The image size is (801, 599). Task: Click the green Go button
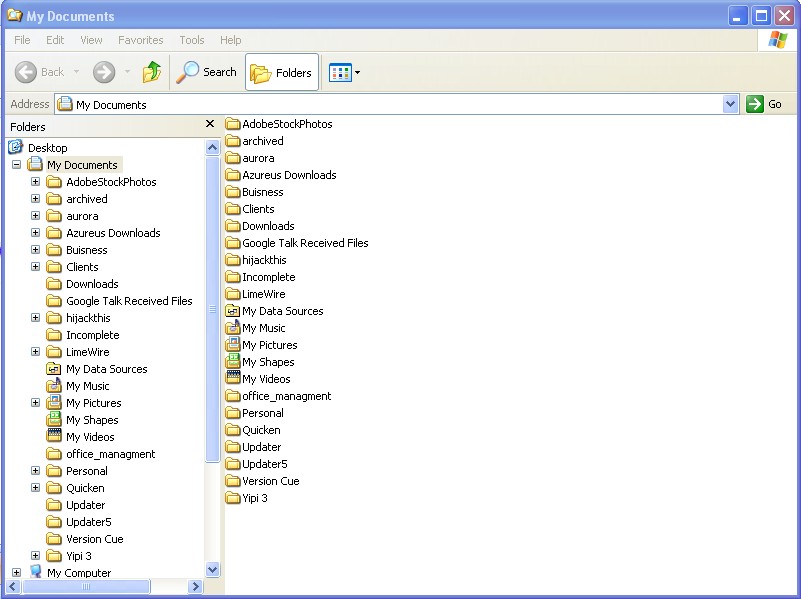[755, 103]
